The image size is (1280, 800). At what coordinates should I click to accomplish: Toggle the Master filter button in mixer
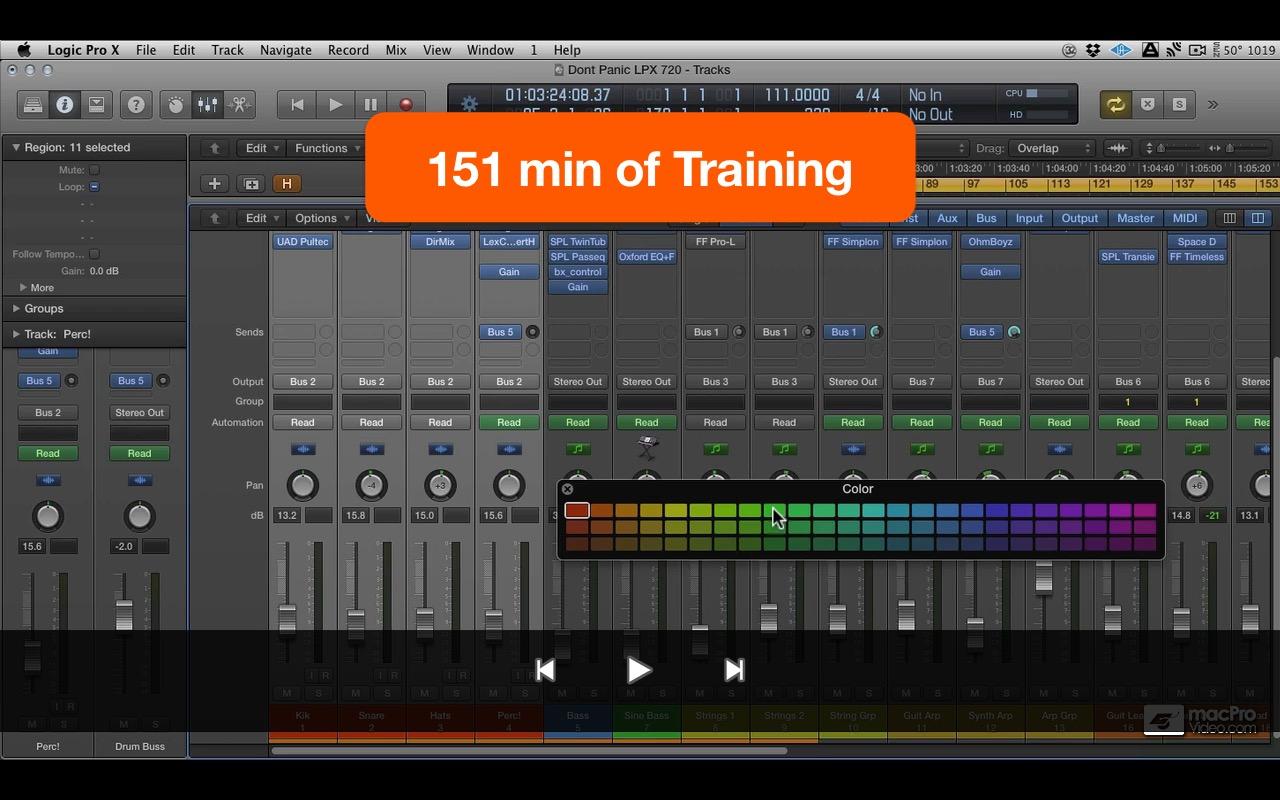pyautogui.click(x=1135, y=218)
